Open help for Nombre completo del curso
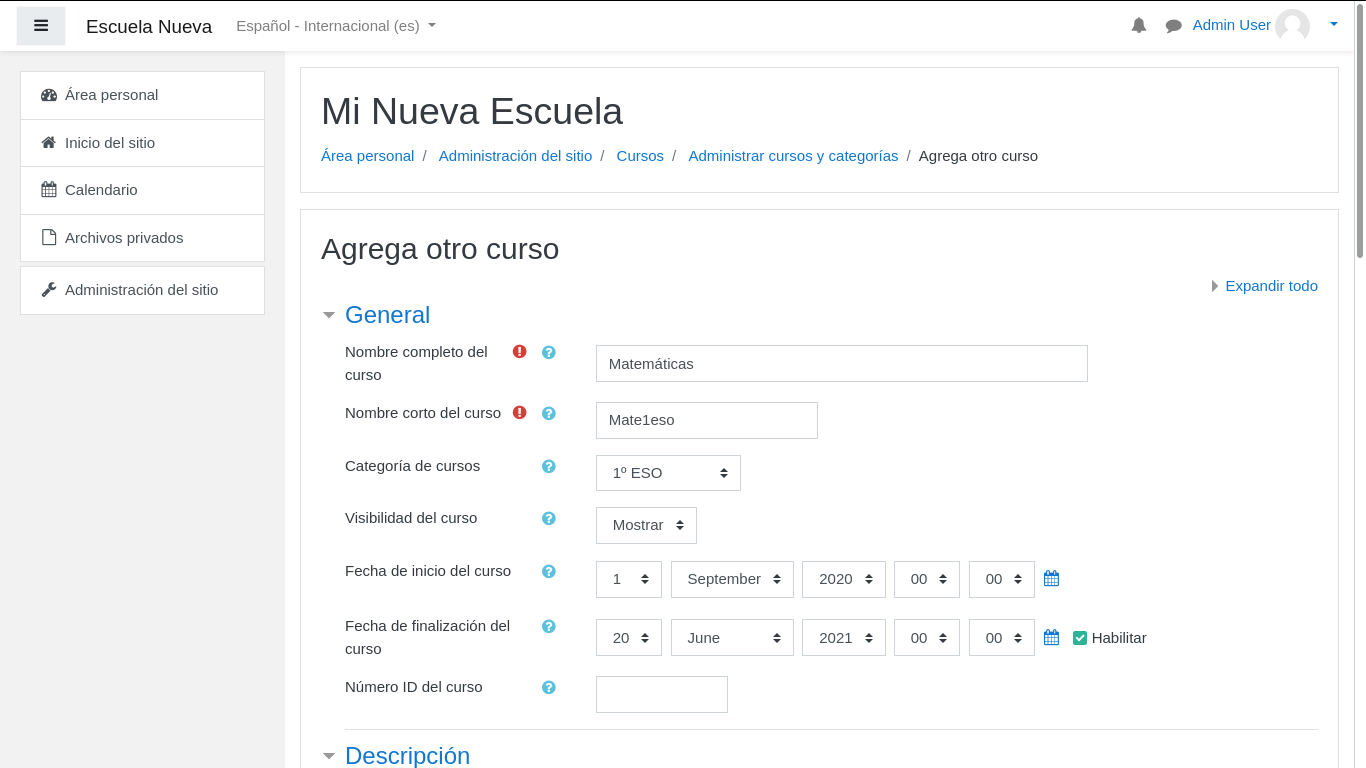Image resolution: width=1366 pixels, height=768 pixels. pyautogui.click(x=548, y=352)
